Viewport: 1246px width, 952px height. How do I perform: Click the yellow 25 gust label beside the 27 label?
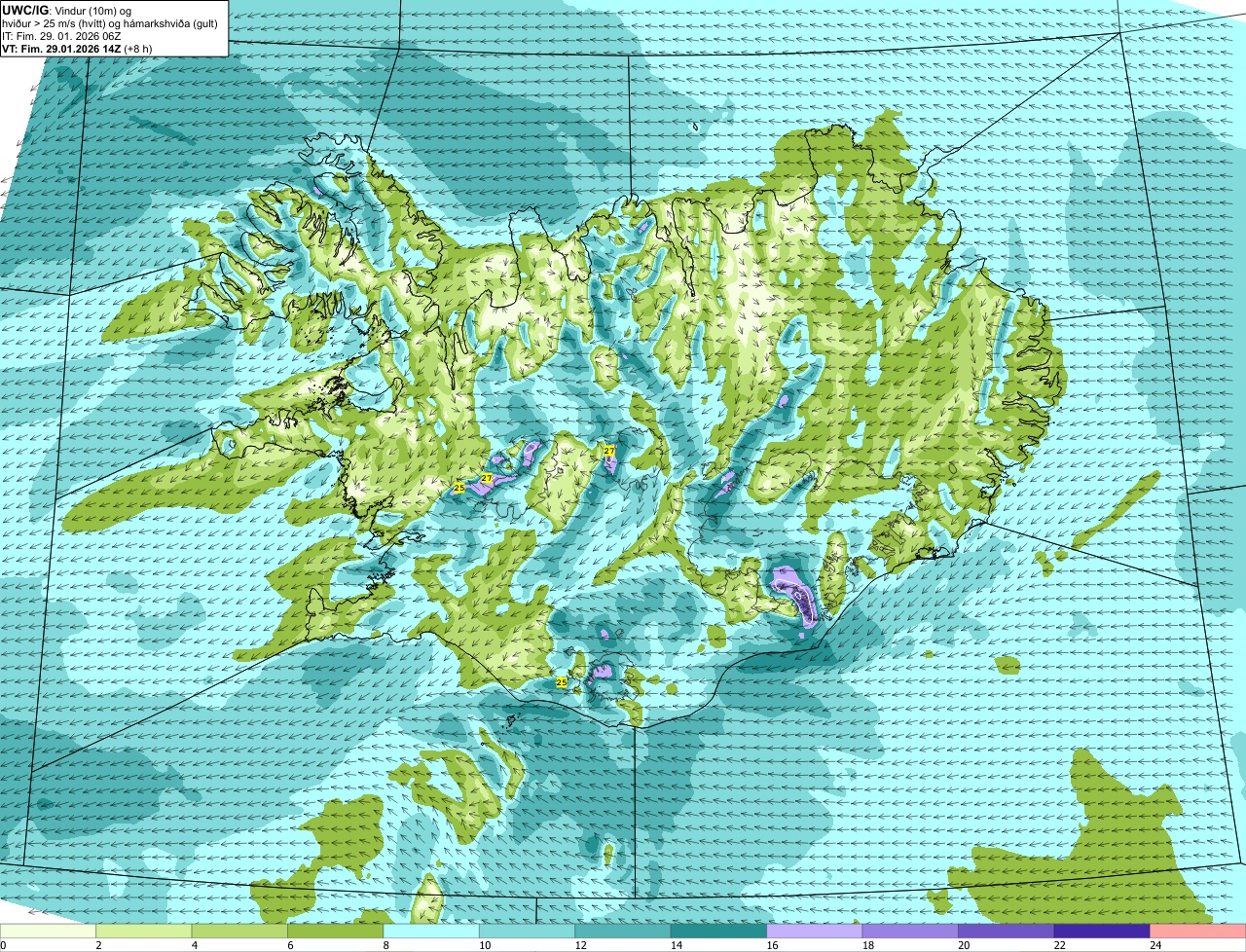click(x=459, y=487)
